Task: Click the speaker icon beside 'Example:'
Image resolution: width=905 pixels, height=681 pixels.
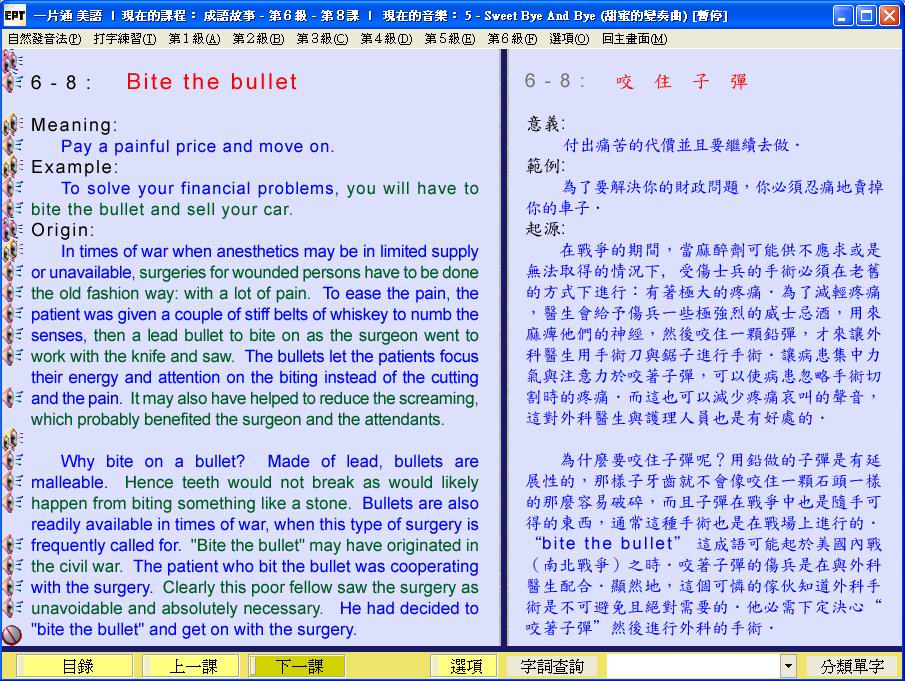Action: click(x=13, y=167)
